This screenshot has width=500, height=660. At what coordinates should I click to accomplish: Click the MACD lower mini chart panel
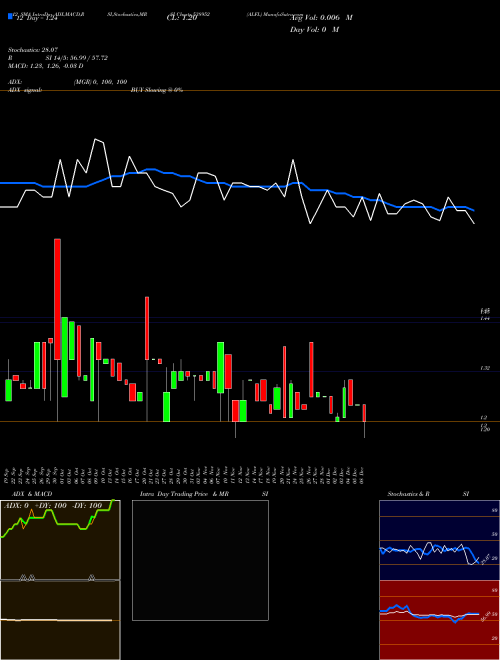click(60, 620)
